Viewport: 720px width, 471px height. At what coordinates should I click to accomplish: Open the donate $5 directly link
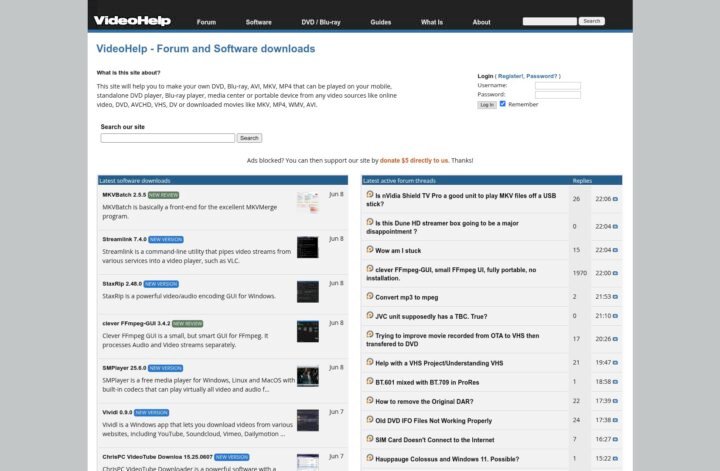tap(414, 161)
